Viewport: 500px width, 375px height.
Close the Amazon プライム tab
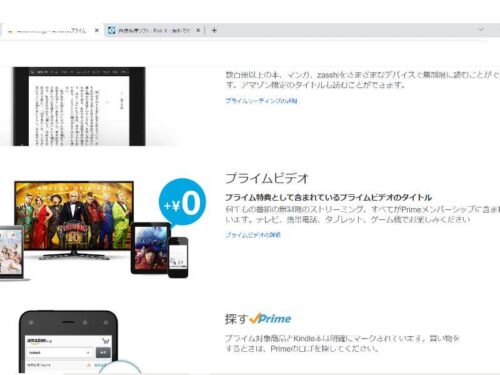[97, 31]
